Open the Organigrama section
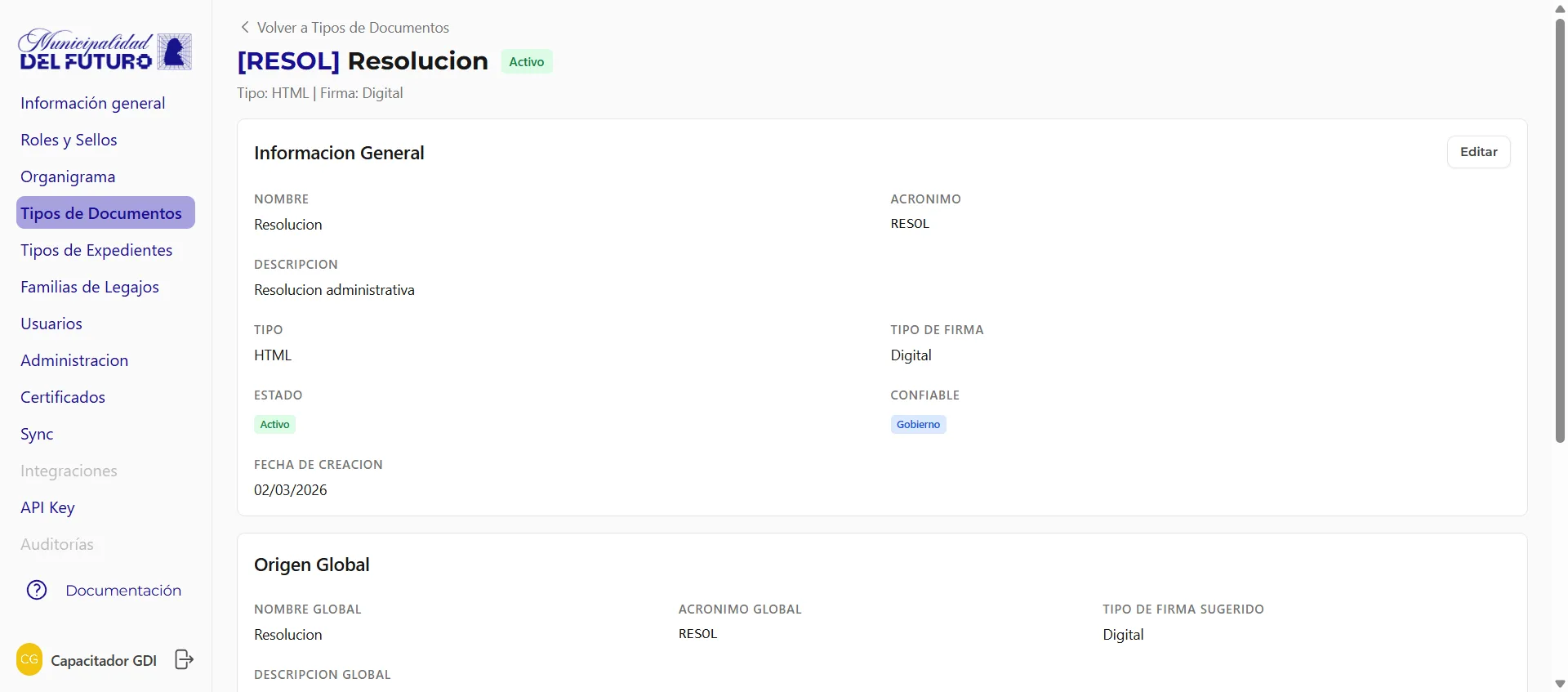The height and width of the screenshot is (692, 1568). point(68,176)
